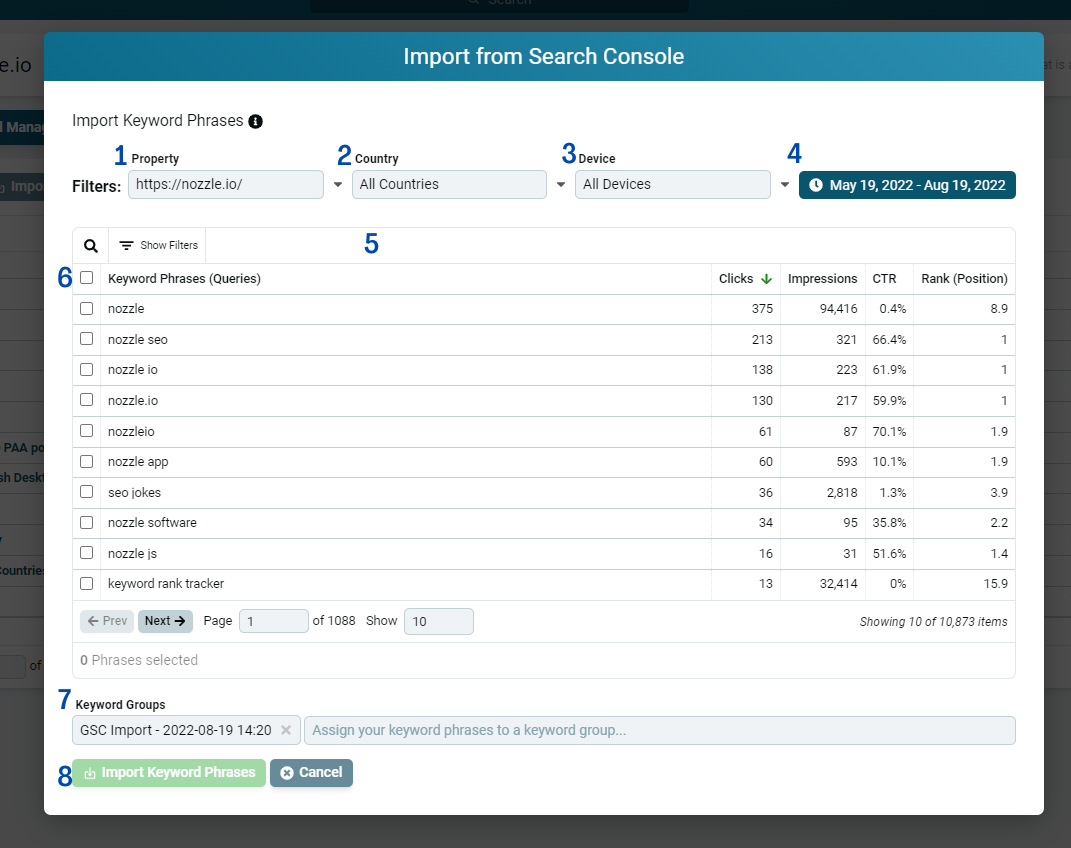The width and height of the screenshot is (1071, 848).
Task: Click the '0 Phrases selected' status text
Action: (139, 660)
